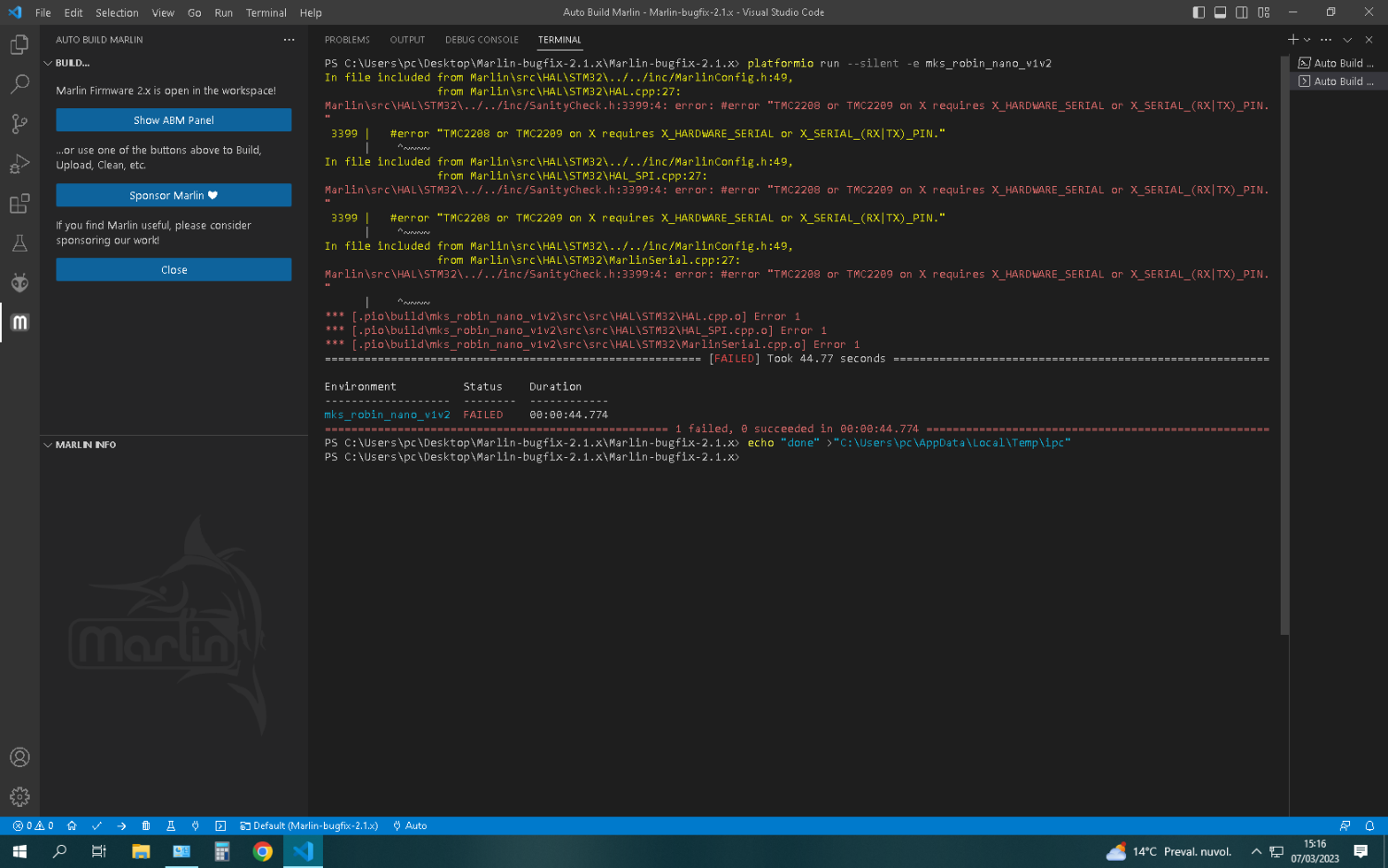Open the new terminal launch profile dropdown
This screenshot has width=1388, height=868.
tap(1307, 40)
